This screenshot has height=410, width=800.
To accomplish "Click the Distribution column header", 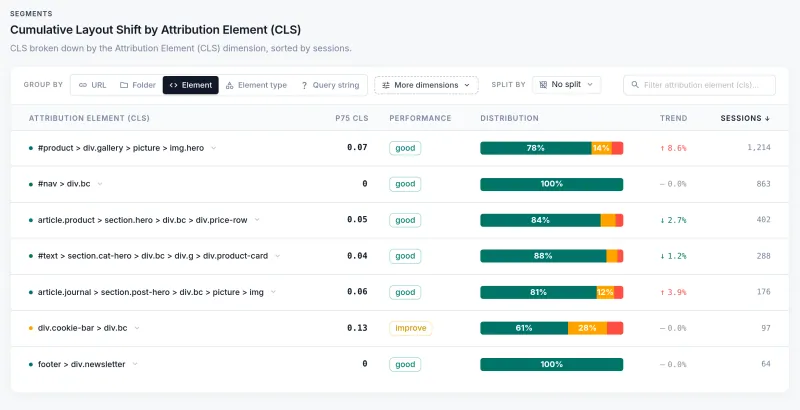I will pyautogui.click(x=509, y=118).
